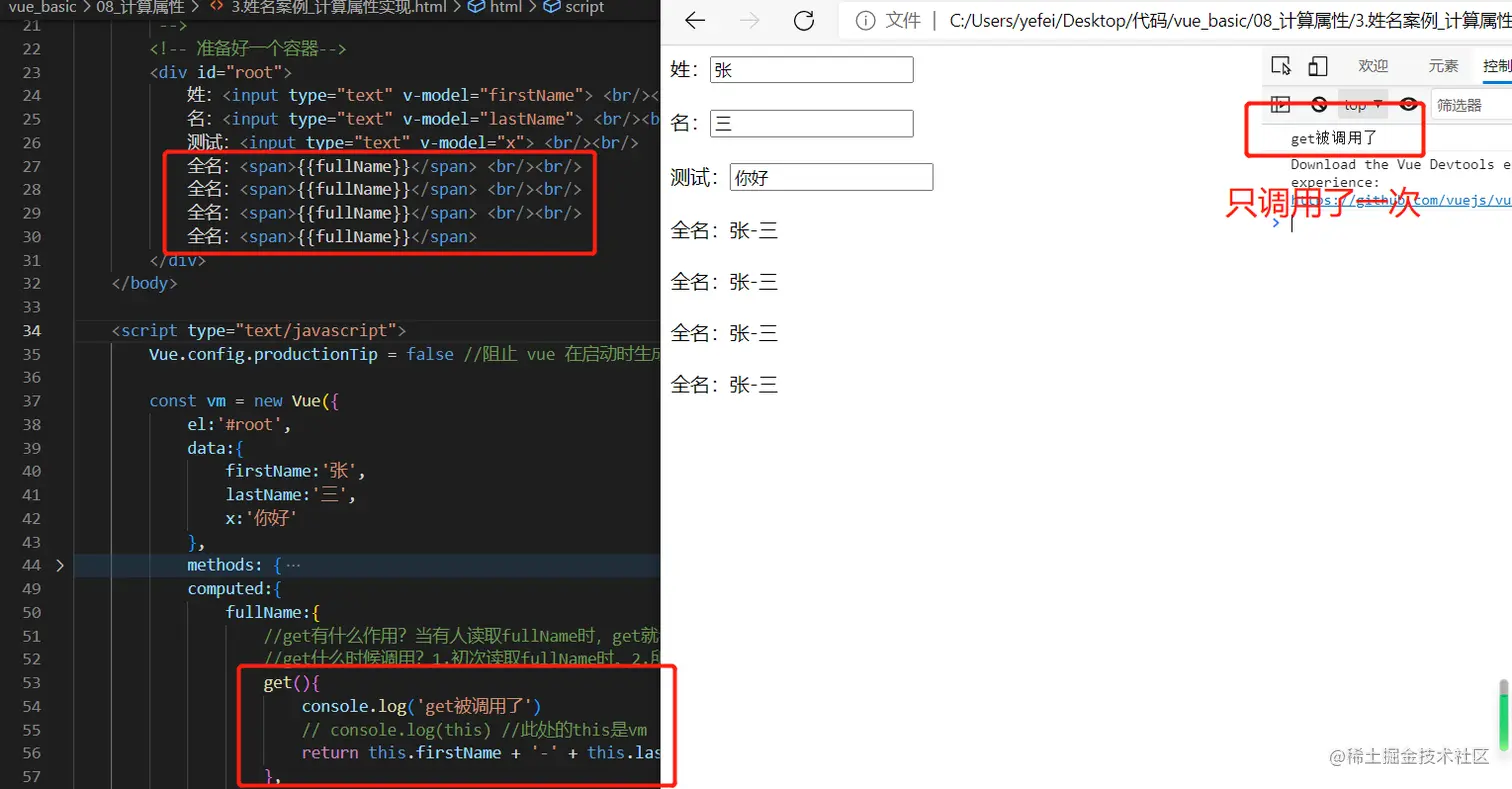Click the site info icon beside 文件
The image size is (1512, 789).
point(866,20)
